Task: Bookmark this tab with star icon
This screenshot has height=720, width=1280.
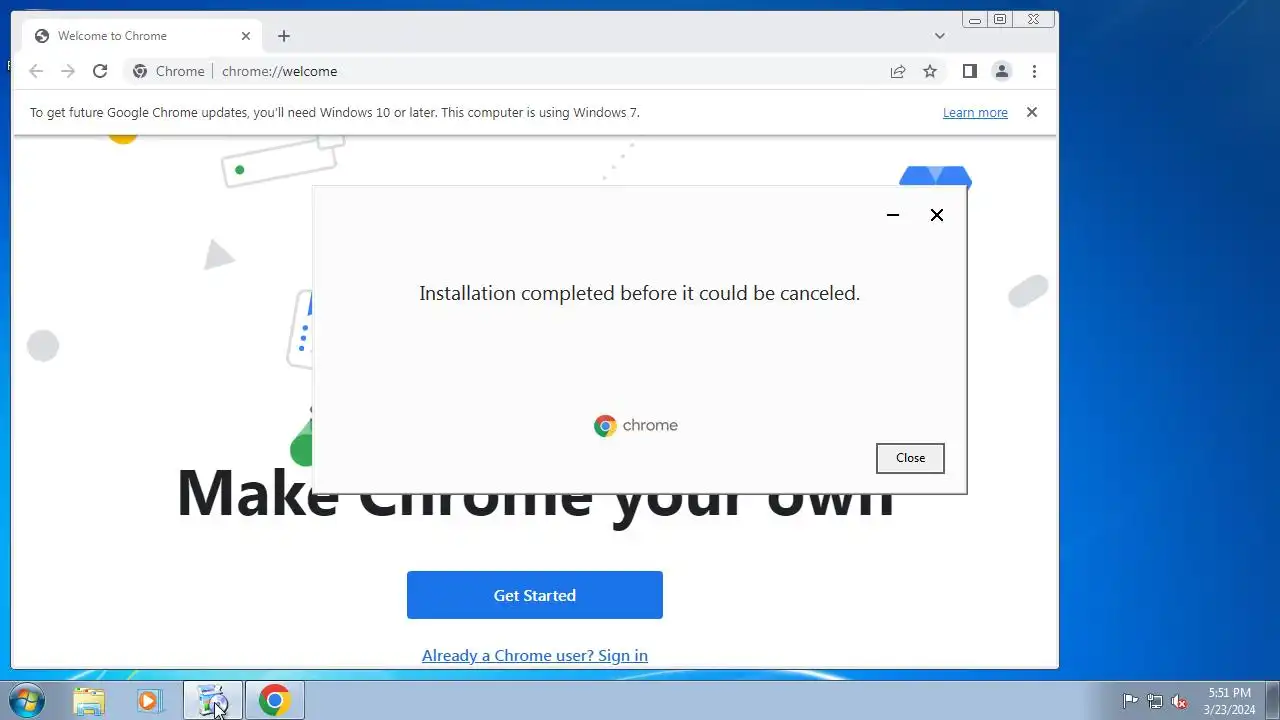Action: [930, 71]
